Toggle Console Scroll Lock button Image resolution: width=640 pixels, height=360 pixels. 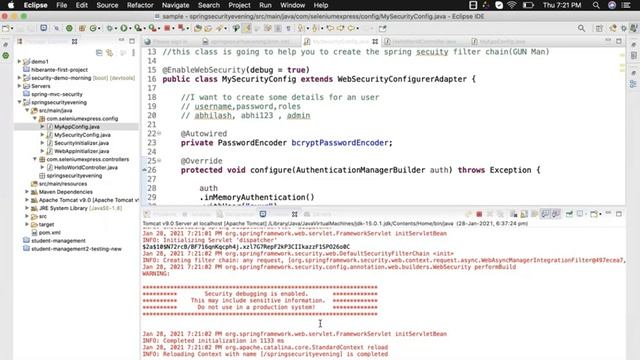coord(524,214)
